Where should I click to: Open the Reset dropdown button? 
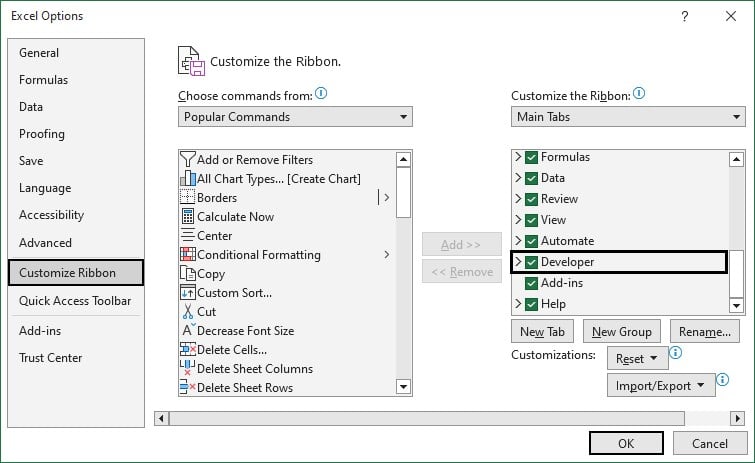(x=637, y=359)
